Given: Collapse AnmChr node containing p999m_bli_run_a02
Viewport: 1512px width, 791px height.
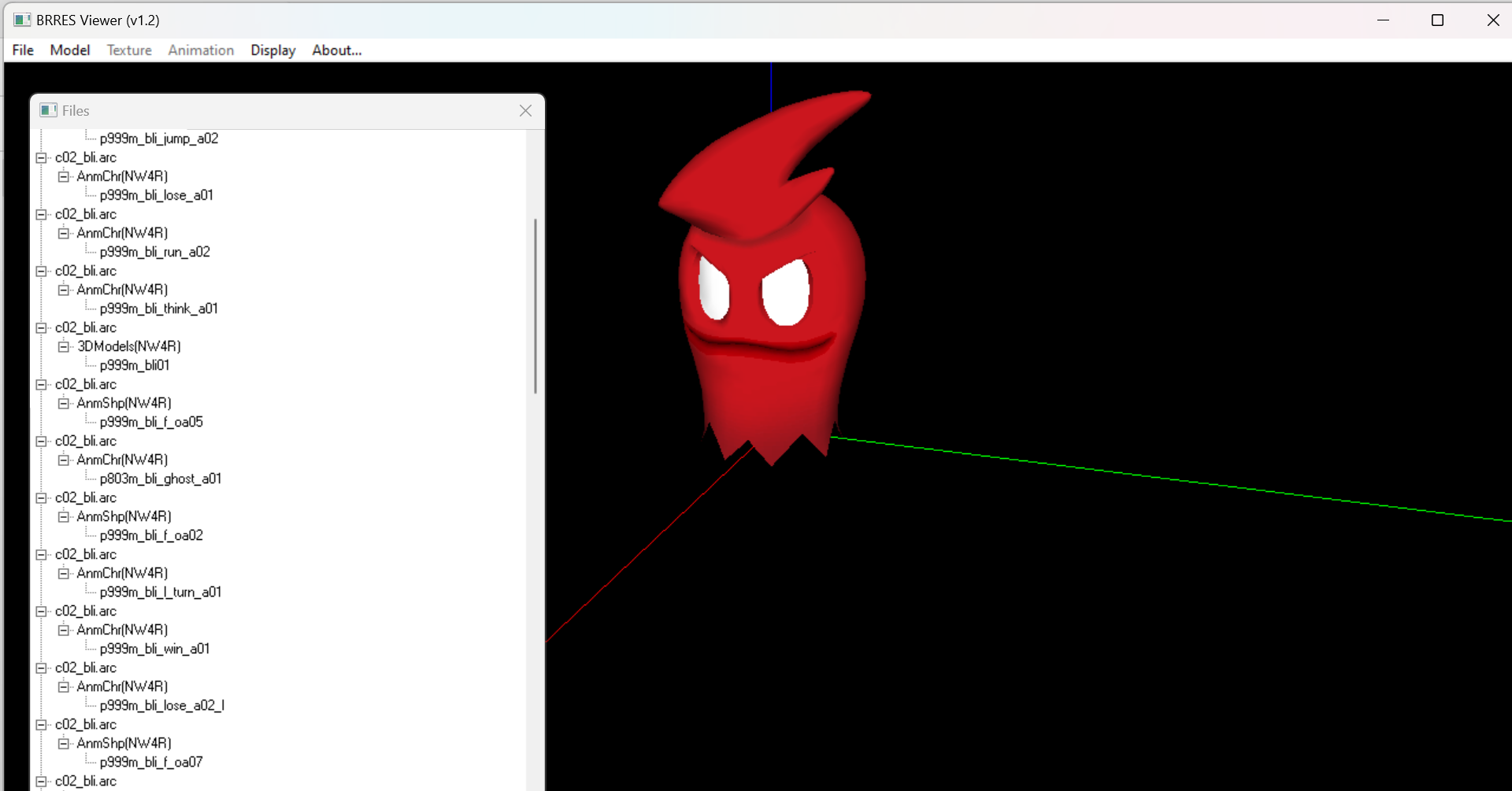Looking at the screenshot, I should 64,233.
